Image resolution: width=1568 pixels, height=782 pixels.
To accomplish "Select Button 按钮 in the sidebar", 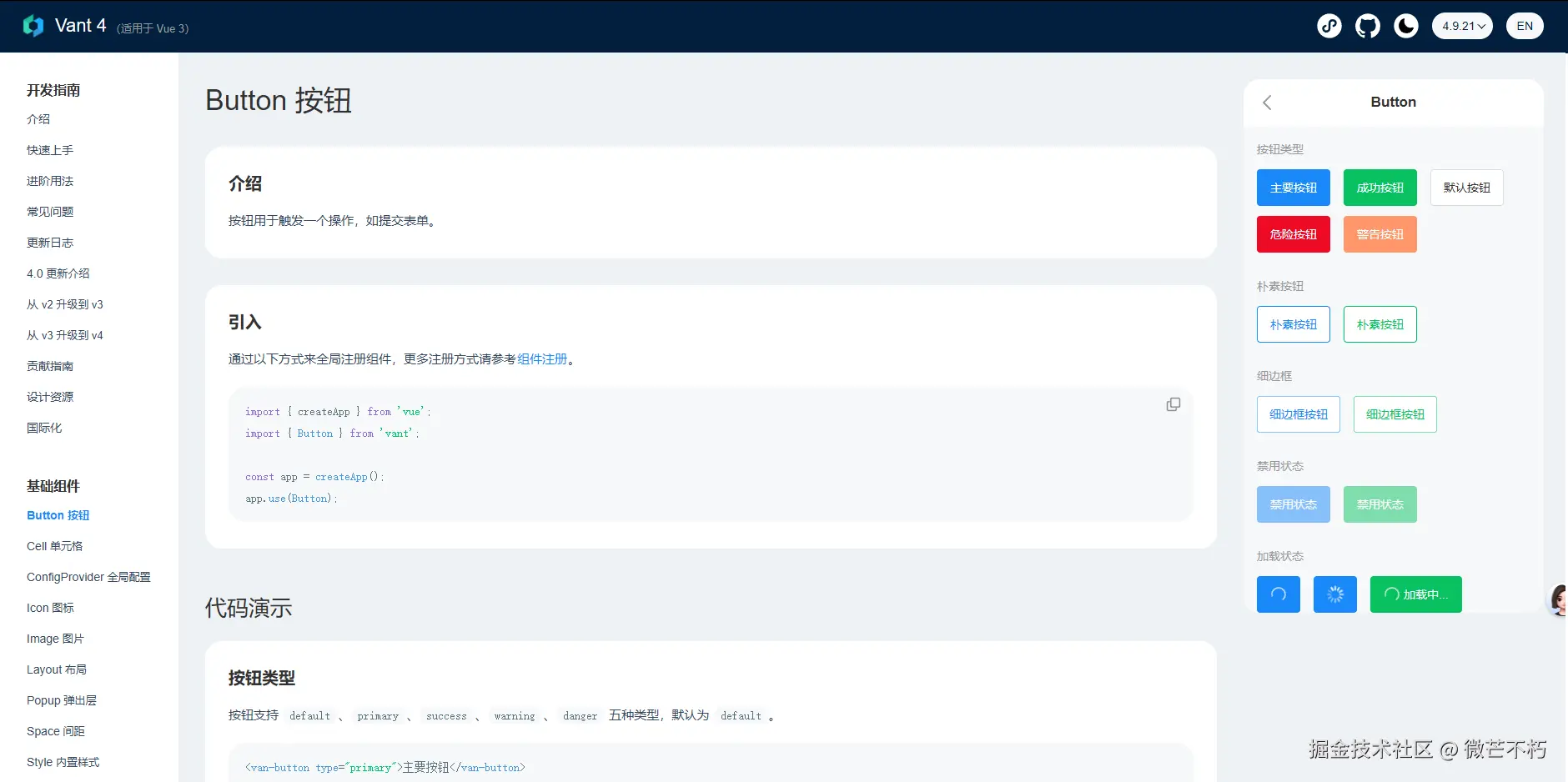I will coord(58,515).
